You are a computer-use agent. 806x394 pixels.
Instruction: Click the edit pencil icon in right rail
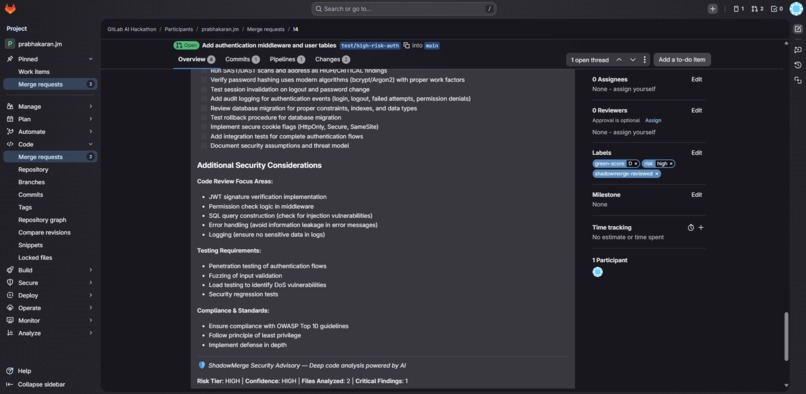pyautogui.click(x=798, y=29)
